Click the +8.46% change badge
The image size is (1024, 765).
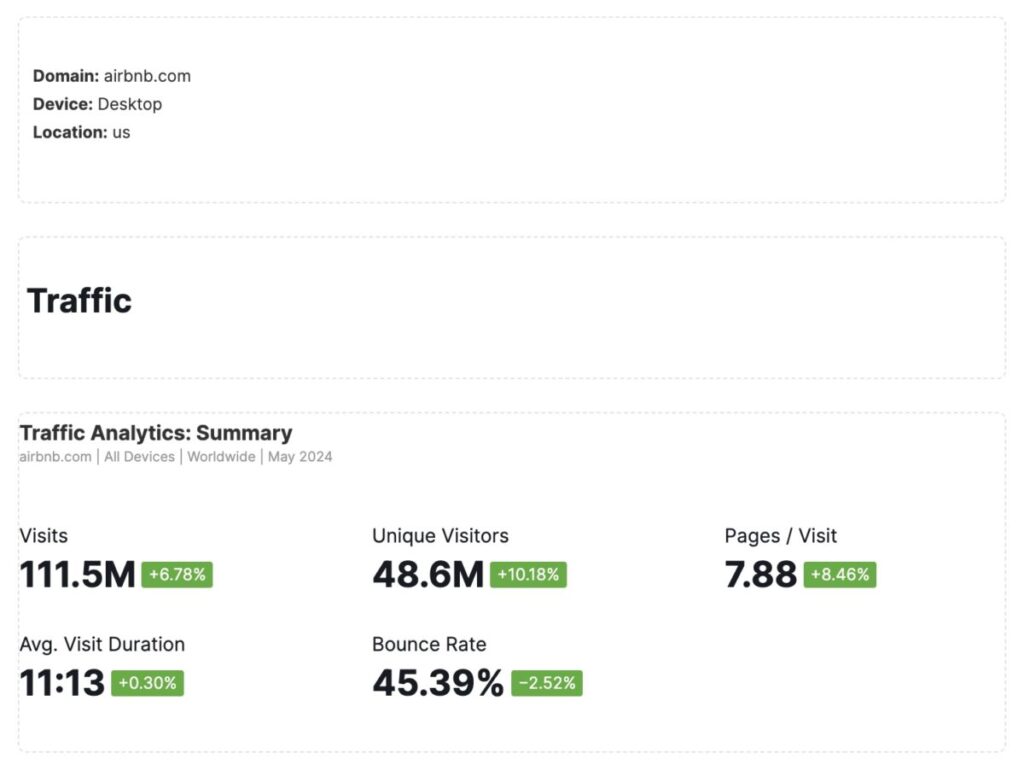click(840, 575)
